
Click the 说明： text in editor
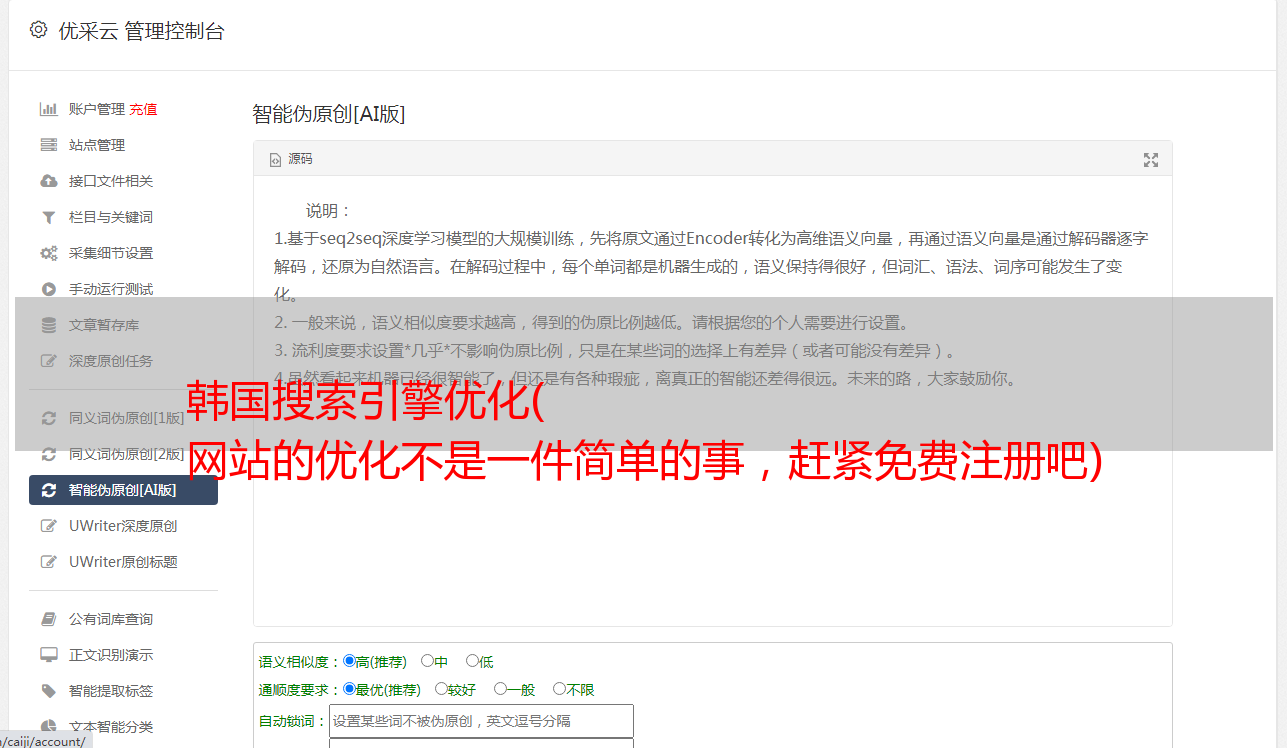(x=329, y=211)
